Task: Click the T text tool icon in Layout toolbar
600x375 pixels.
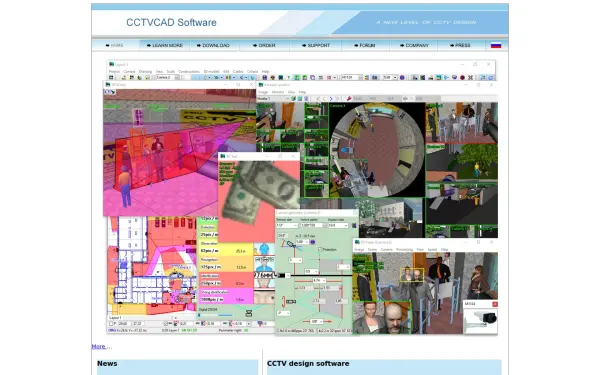Action: 289,77
